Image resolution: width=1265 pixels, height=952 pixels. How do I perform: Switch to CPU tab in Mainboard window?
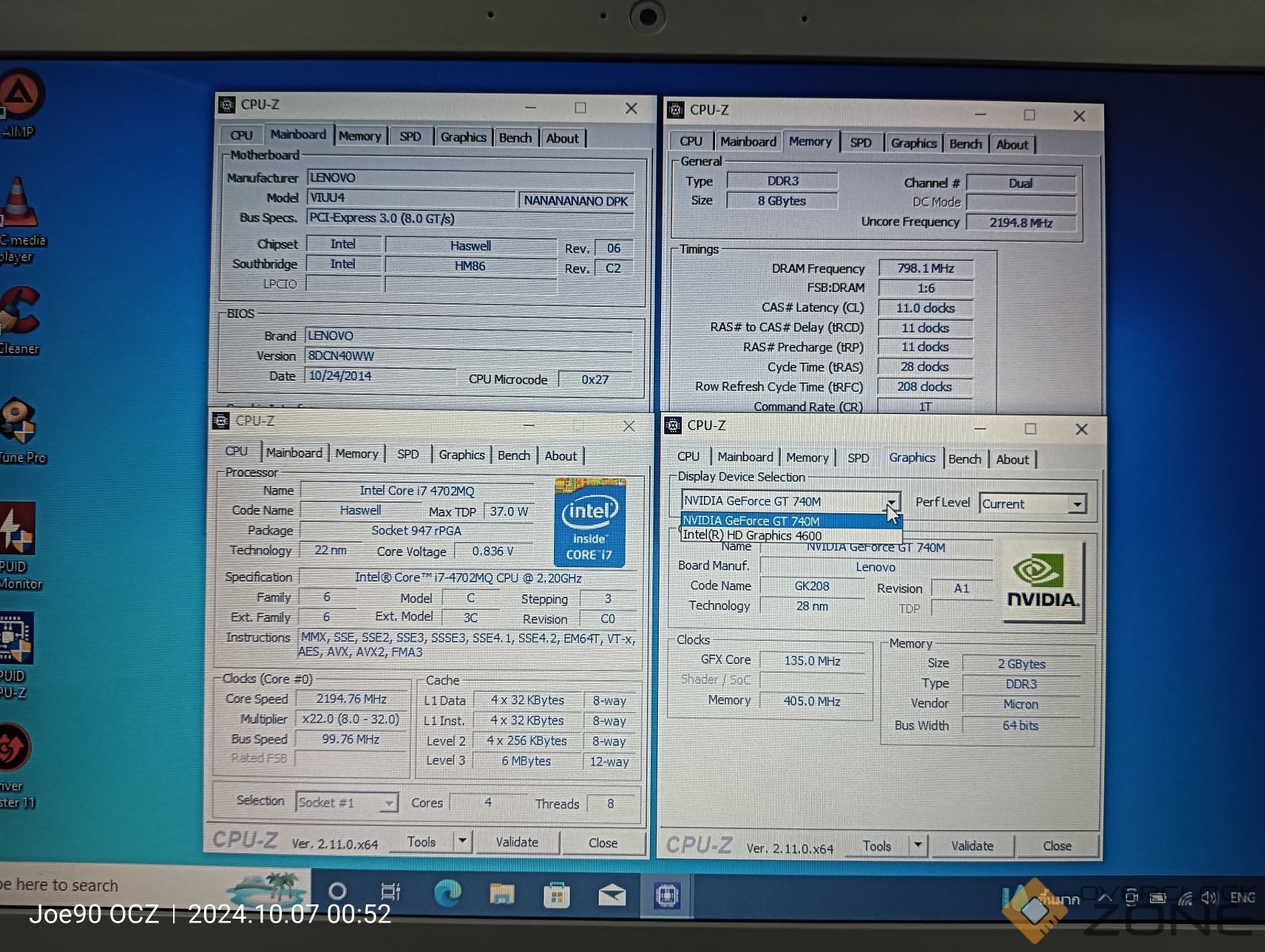(x=241, y=136)
